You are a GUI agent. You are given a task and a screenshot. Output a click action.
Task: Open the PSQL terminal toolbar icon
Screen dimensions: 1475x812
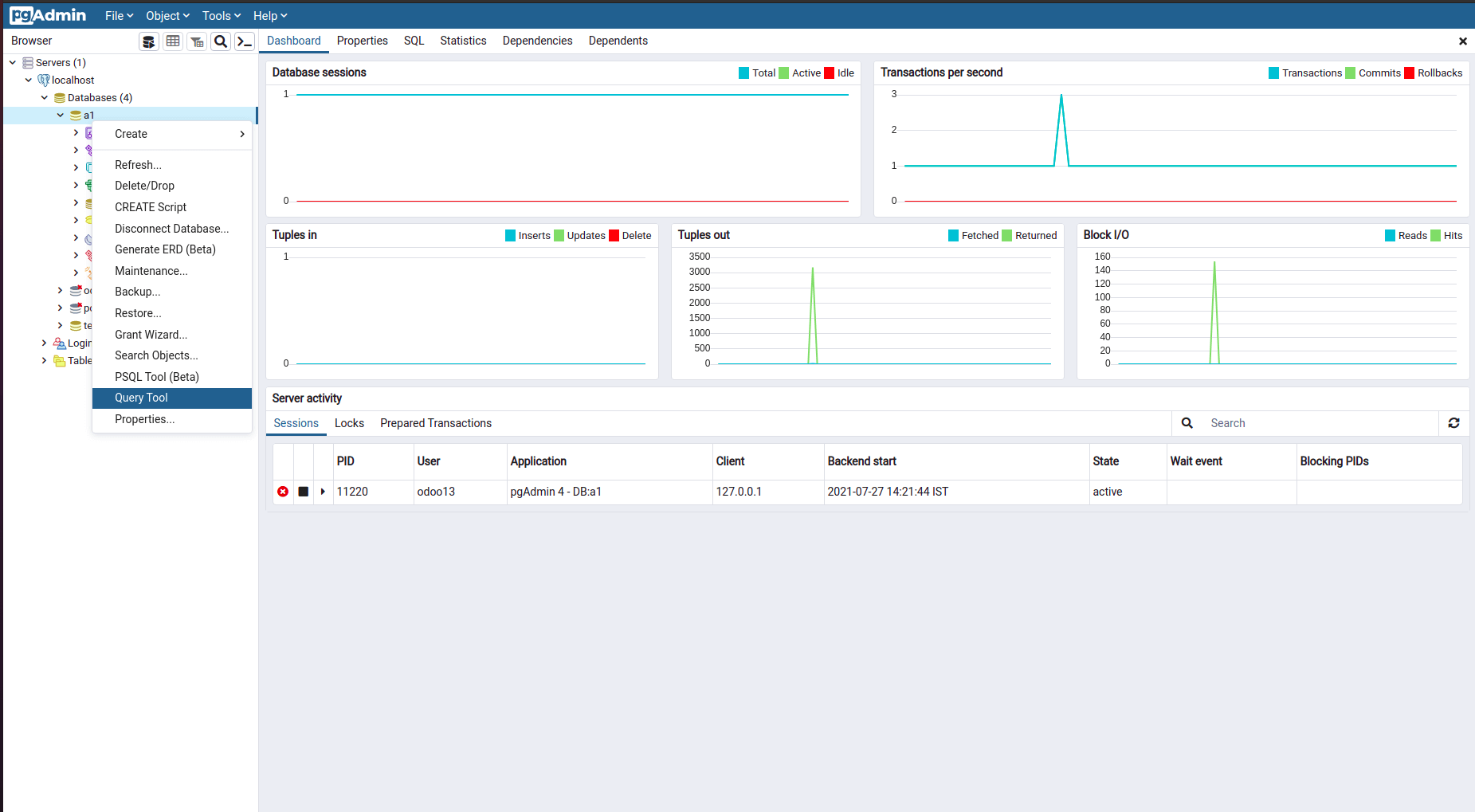coord(245,41)
